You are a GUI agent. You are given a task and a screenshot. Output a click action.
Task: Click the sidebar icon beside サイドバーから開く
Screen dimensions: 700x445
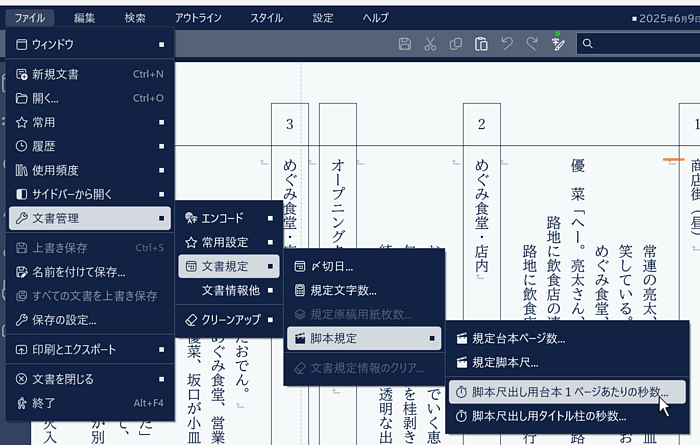click(x=21, y=194)
